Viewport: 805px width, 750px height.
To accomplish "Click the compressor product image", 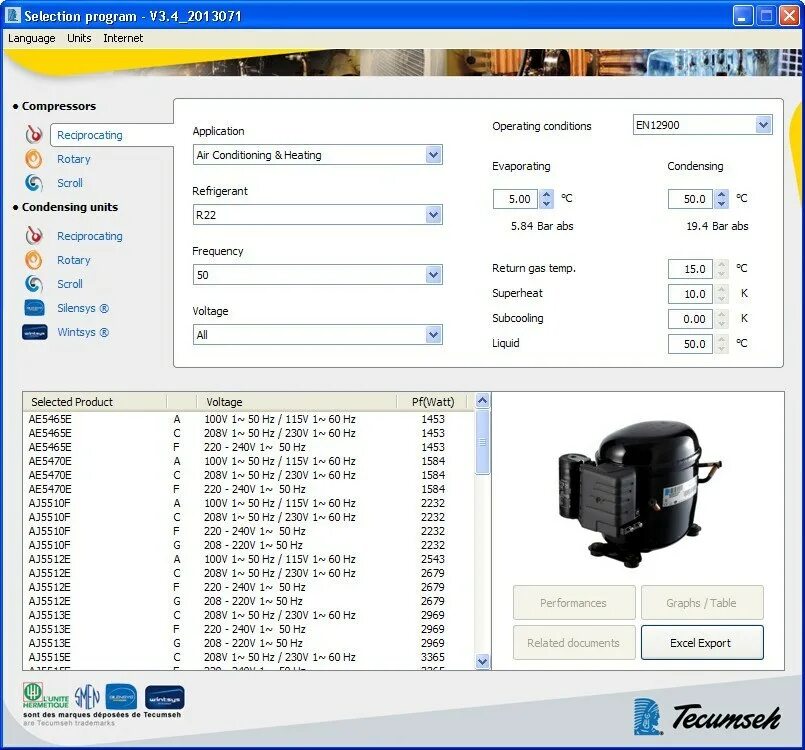I will point(641,495).
